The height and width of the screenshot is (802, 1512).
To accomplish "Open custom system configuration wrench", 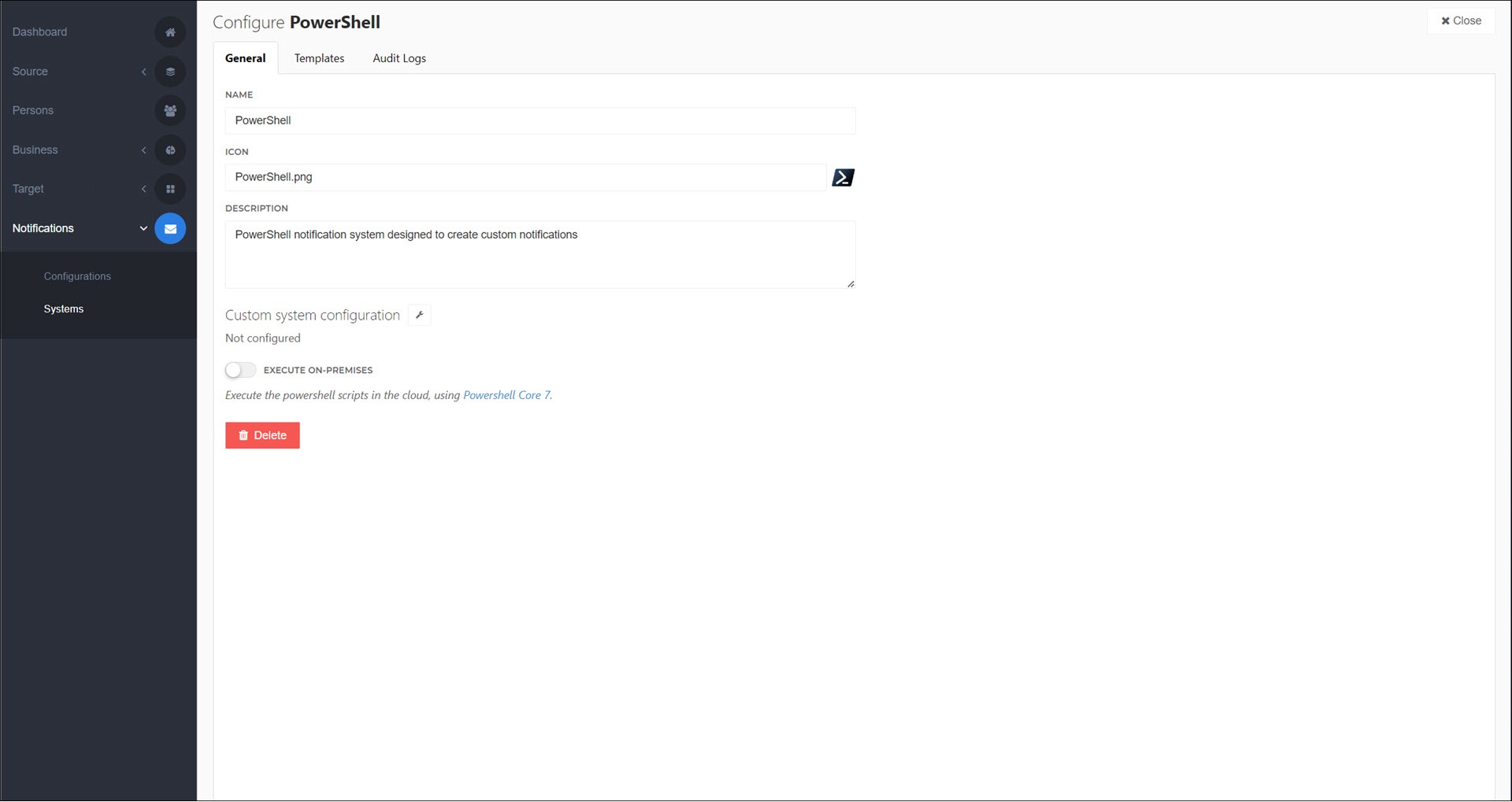I will tap(419, 316).
